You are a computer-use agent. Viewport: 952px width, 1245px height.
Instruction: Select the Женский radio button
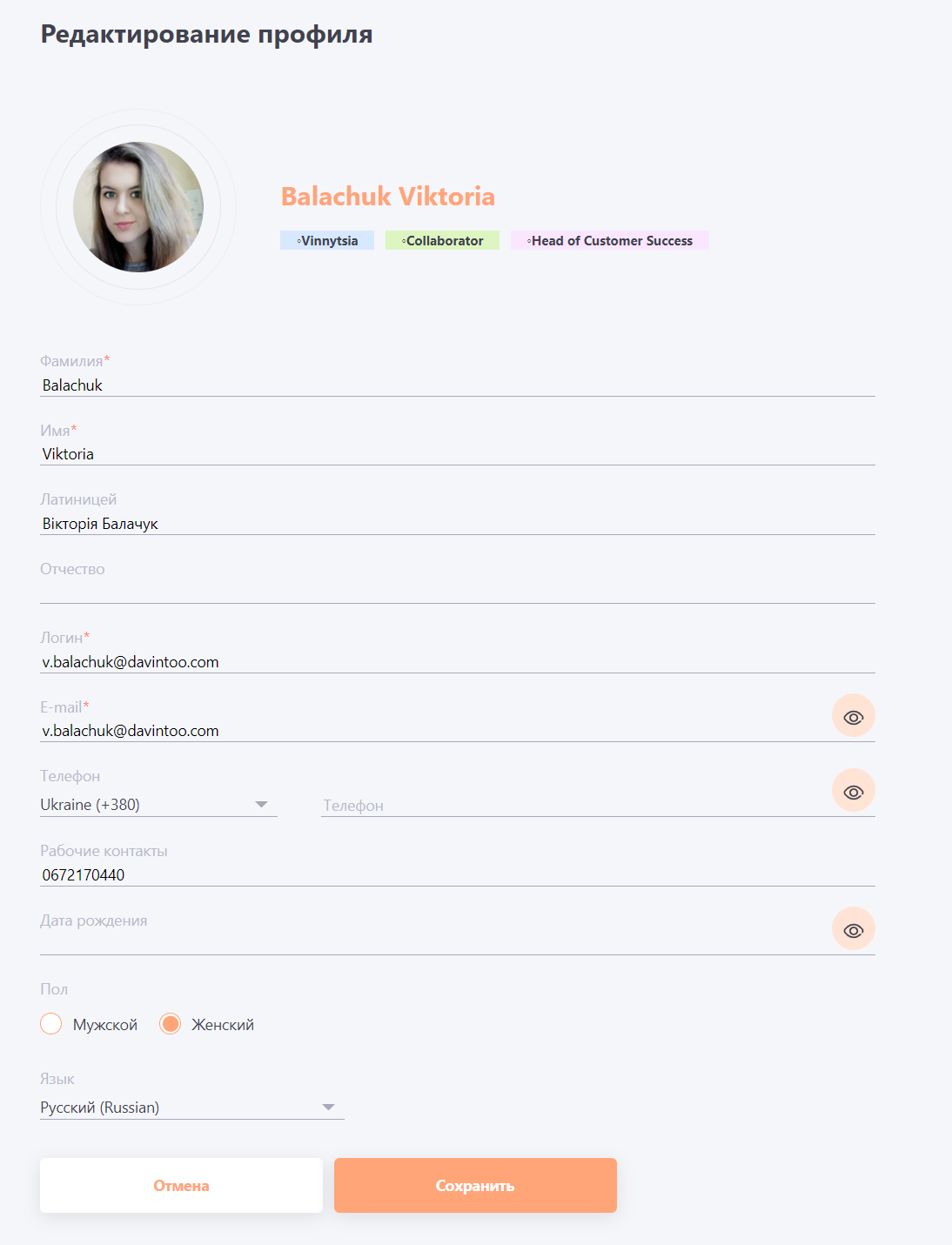click(171, 1024)
